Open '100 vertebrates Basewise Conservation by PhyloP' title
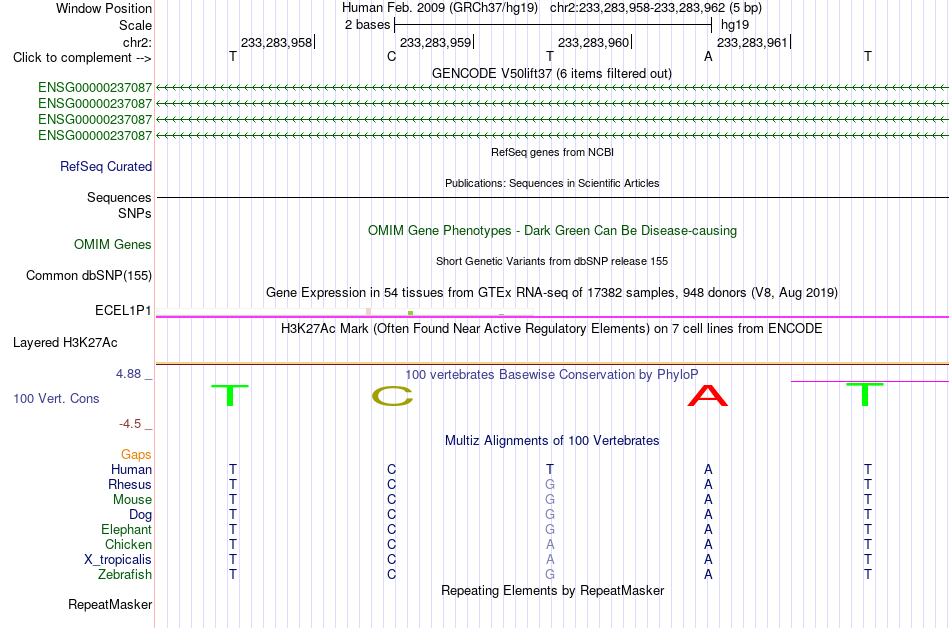This screenshot has height=628, width=950. pos(552,375)
